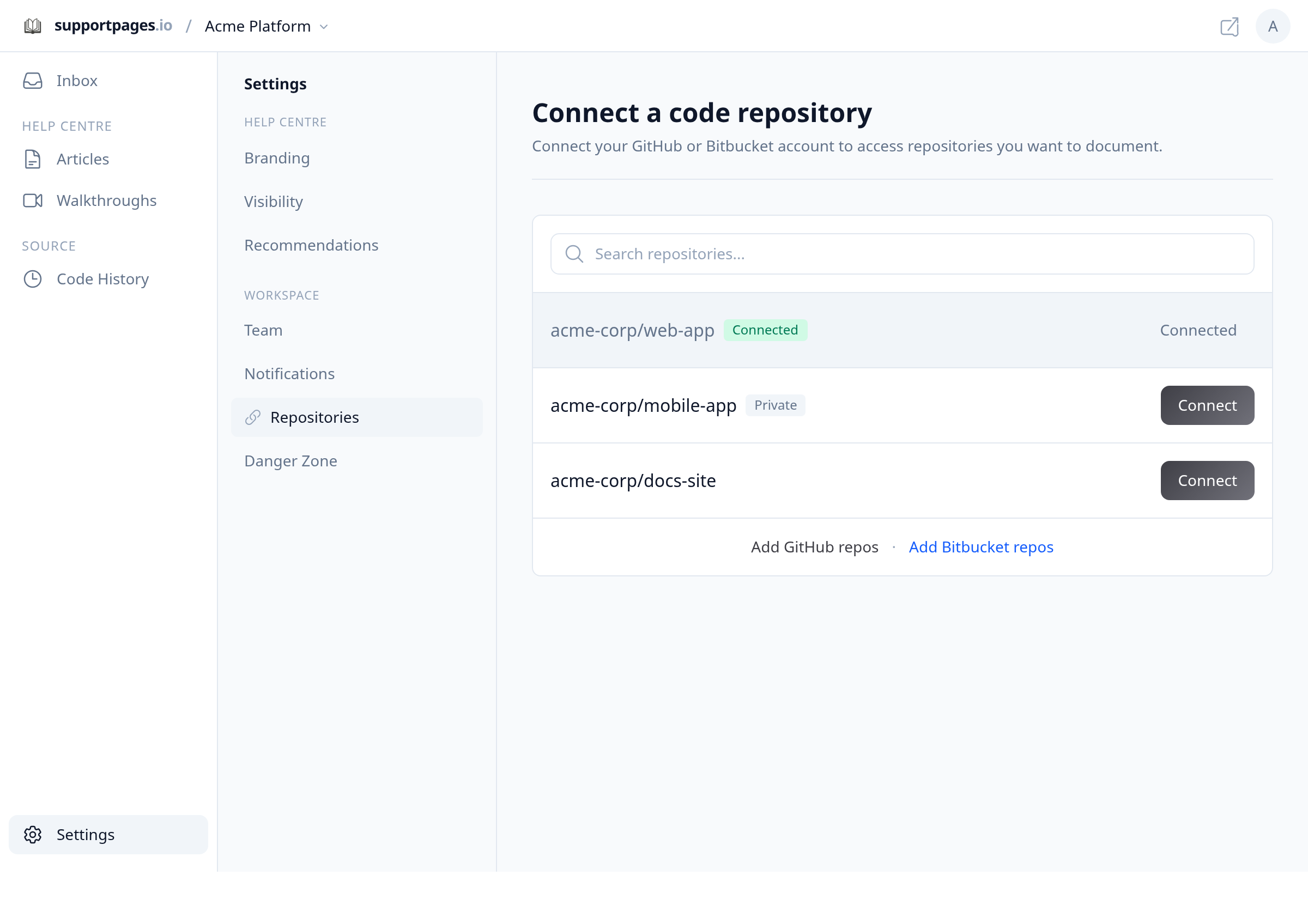Click the Repositories link chain icon

pos(253,417)
